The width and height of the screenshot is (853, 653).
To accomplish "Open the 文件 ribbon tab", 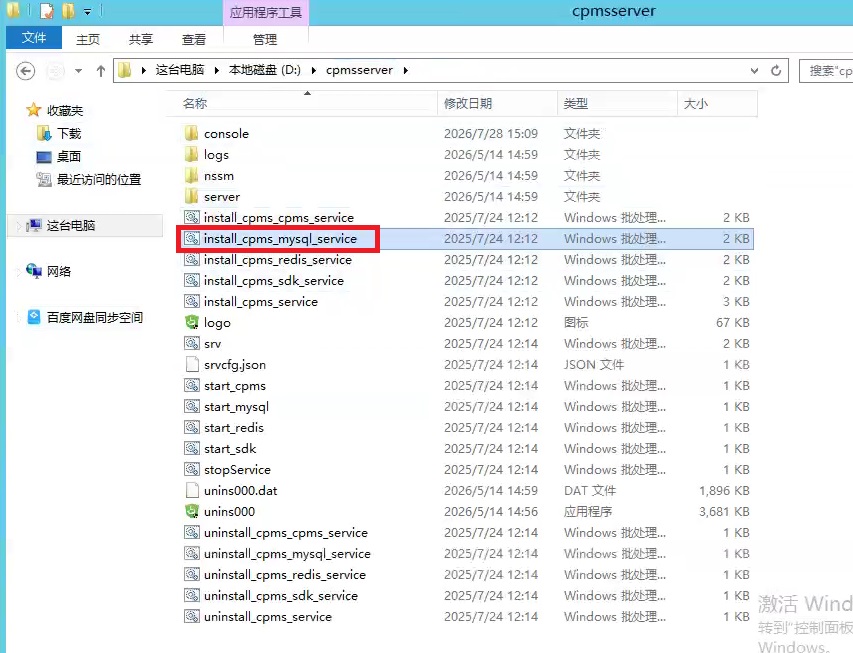I will tap(34, 38).
